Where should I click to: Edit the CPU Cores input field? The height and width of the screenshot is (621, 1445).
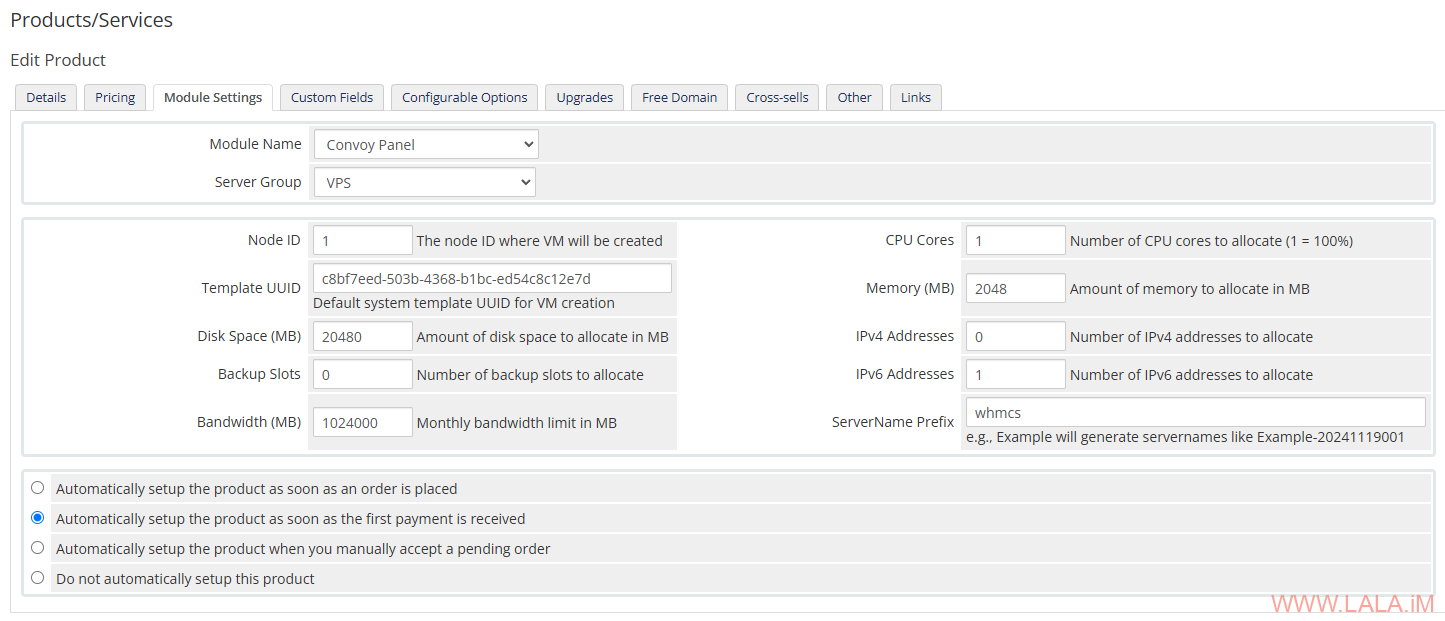[x=1015, y=240]
